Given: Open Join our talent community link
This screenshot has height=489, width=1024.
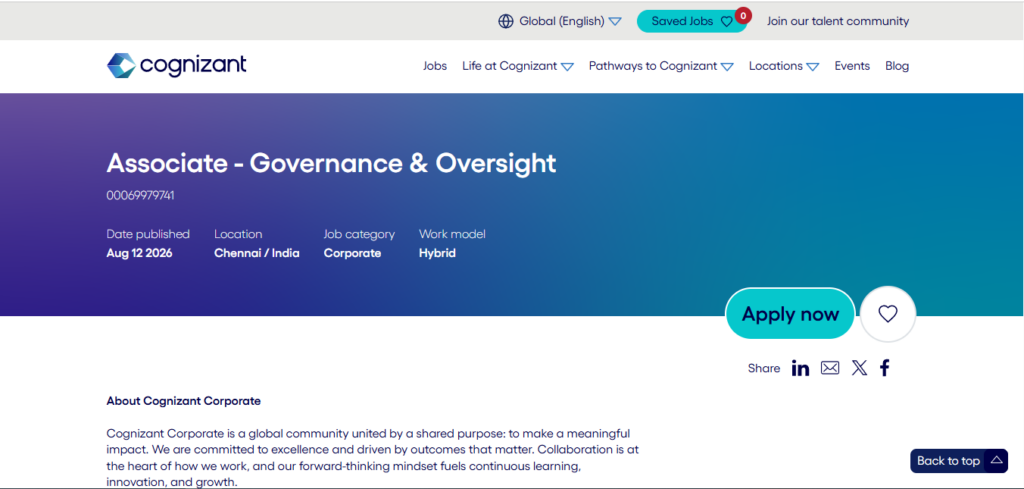Looking at the screenshot, I should point(837,21).
